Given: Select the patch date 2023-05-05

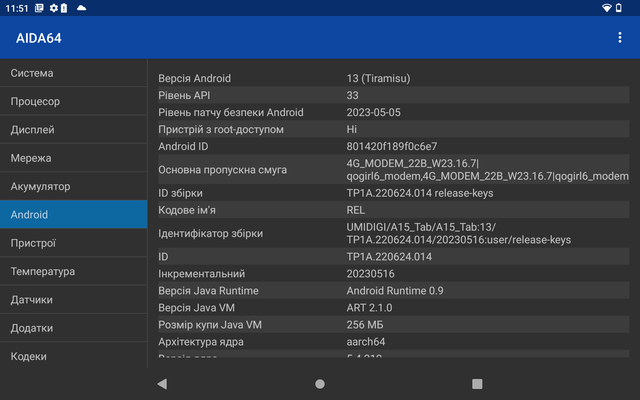Looking at the screenshot, I should 373,113.
